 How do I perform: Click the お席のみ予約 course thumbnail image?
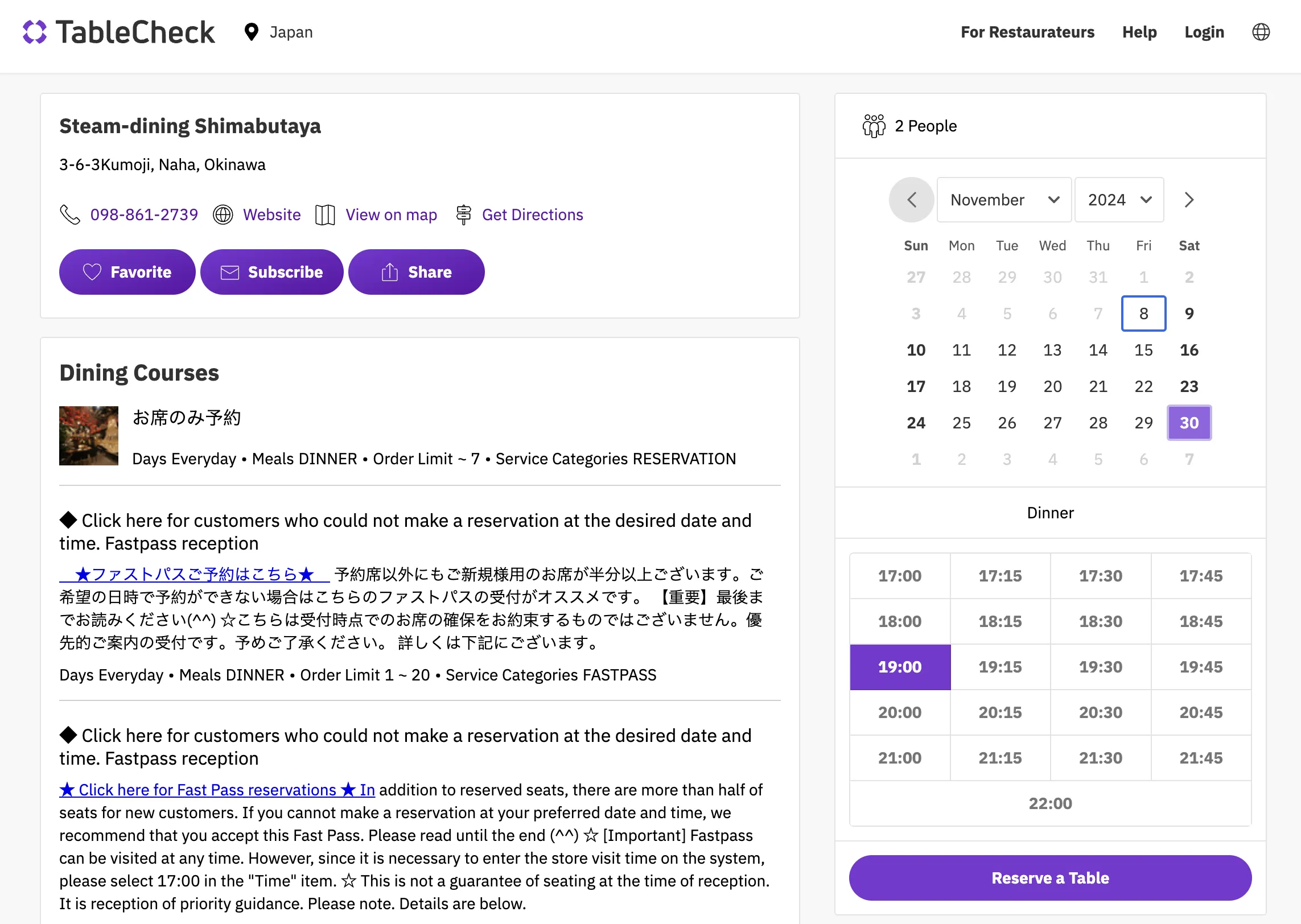[89, 436]
